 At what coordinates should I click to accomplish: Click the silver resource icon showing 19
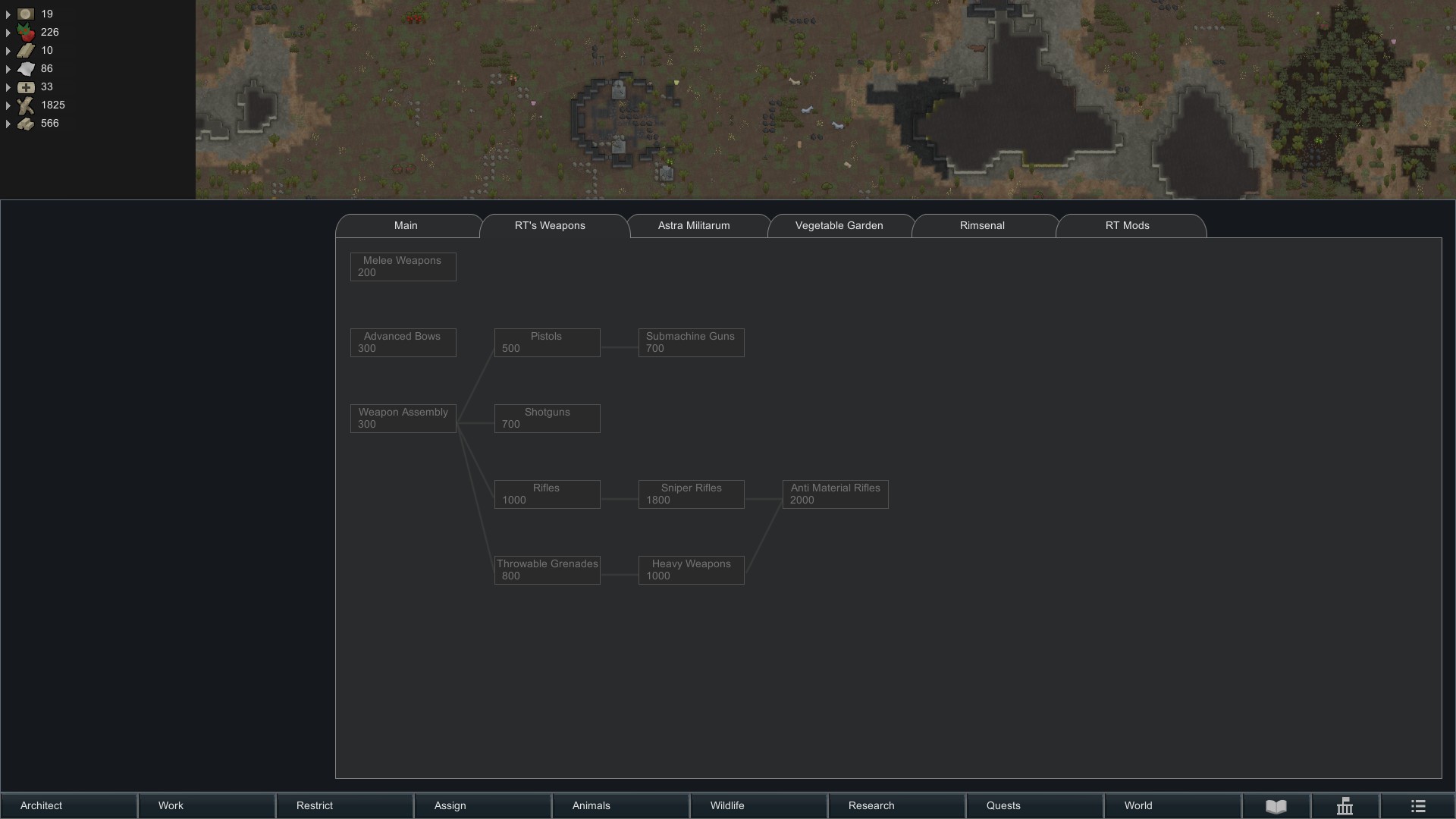coord(26,14)
